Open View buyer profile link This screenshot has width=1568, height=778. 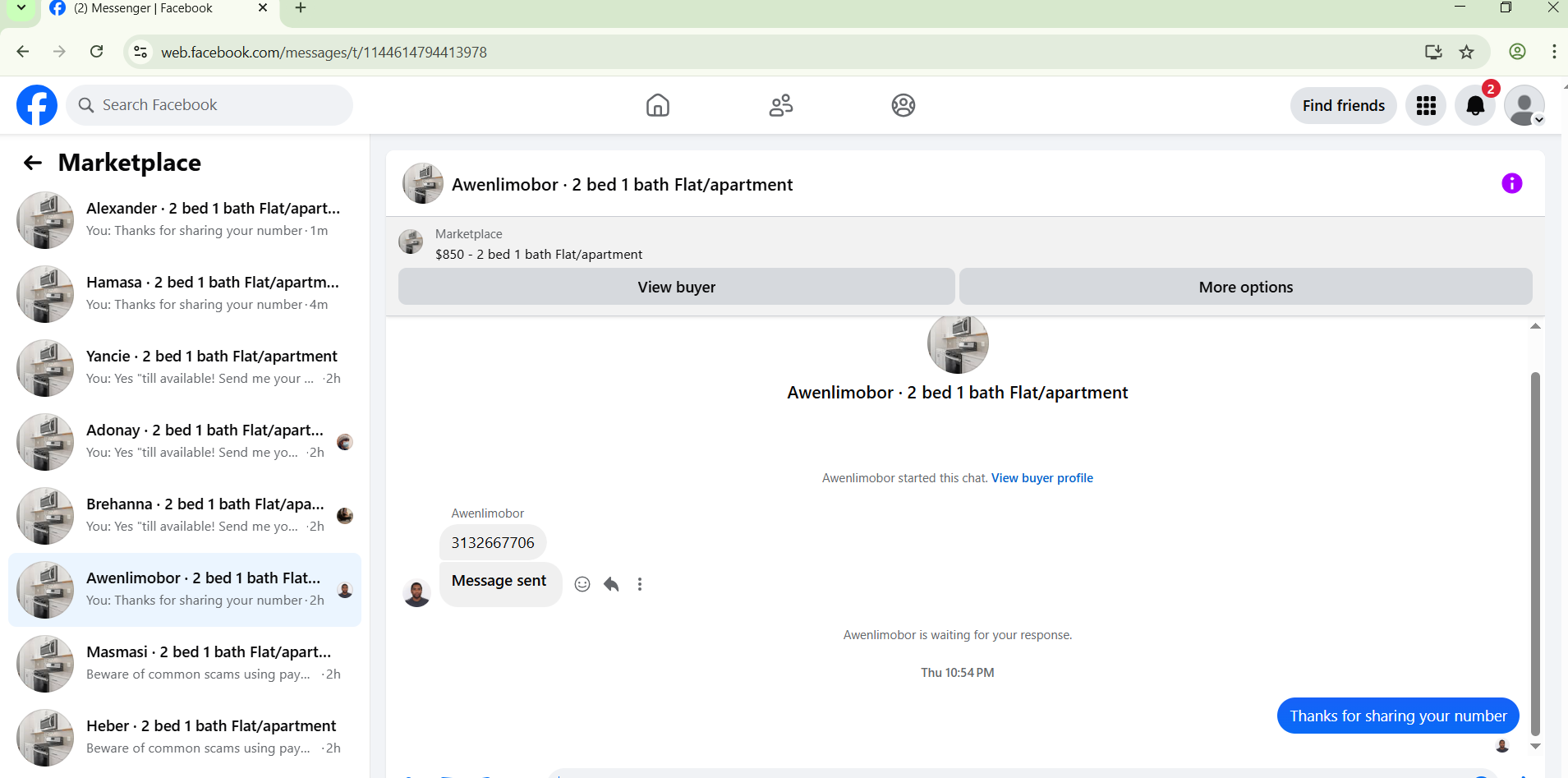[x=1042, y=478]
